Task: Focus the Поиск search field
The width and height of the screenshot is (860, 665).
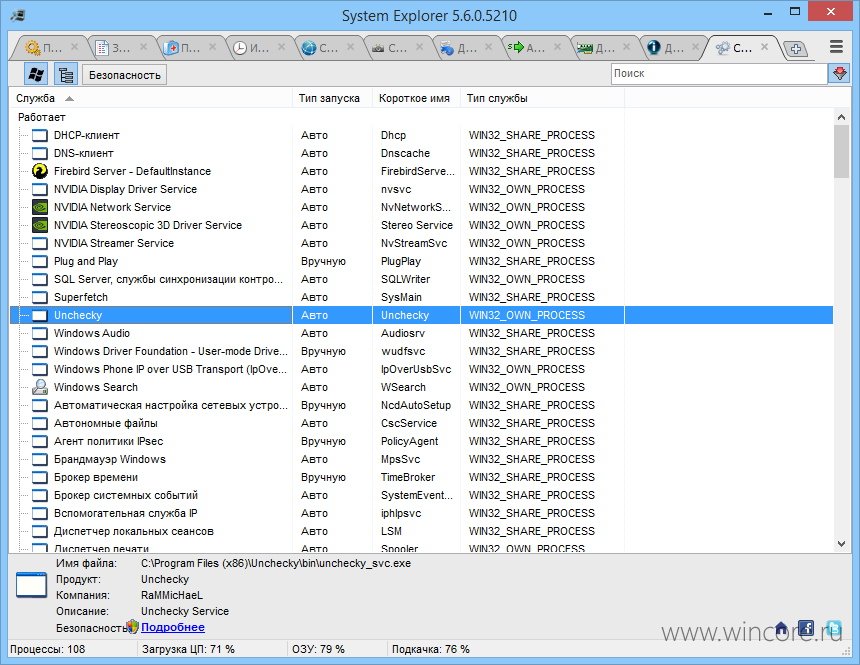Action: click(x=718, y=74)
